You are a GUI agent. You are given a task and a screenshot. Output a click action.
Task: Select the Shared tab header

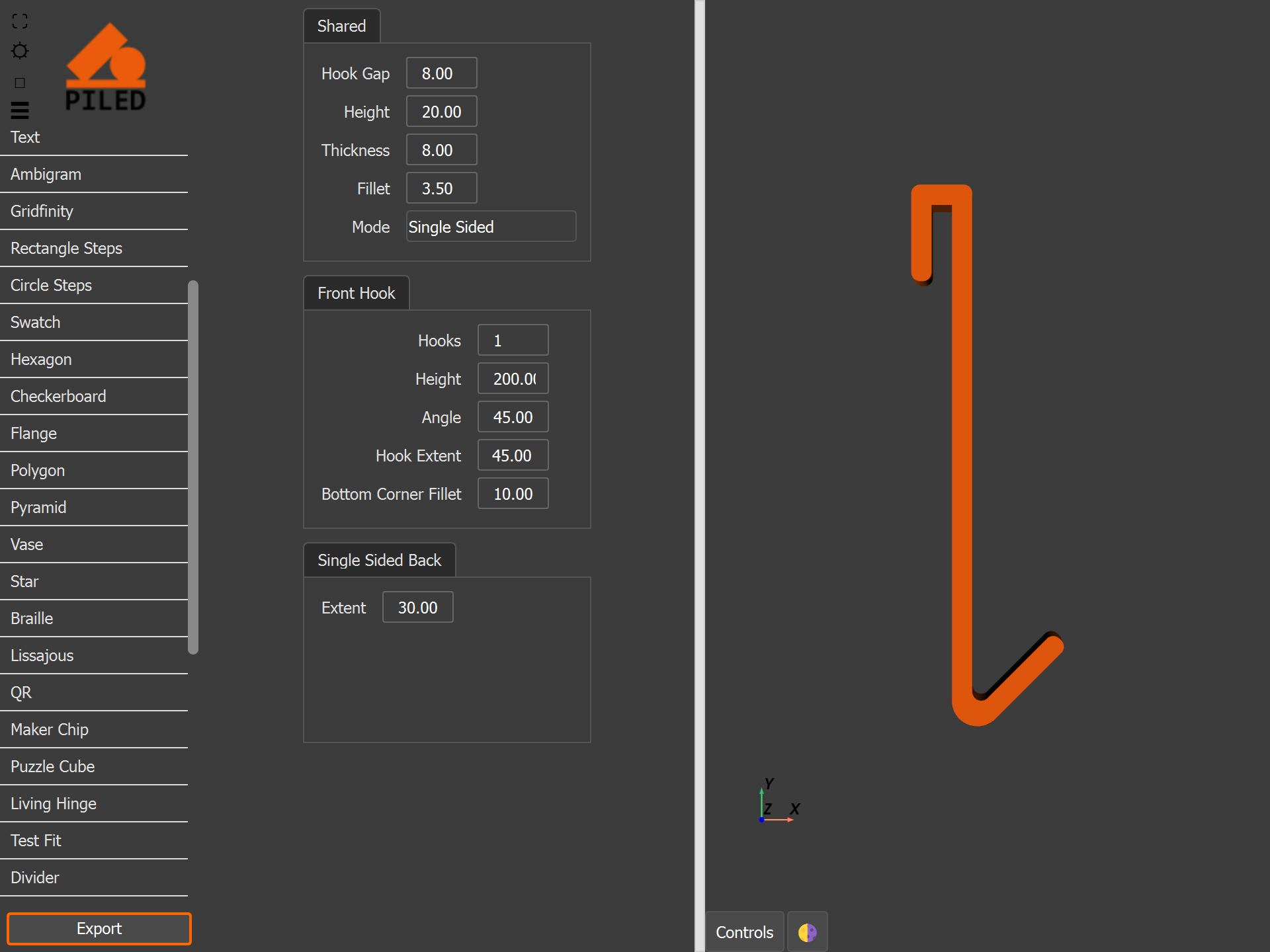click(x=341, y=26)
